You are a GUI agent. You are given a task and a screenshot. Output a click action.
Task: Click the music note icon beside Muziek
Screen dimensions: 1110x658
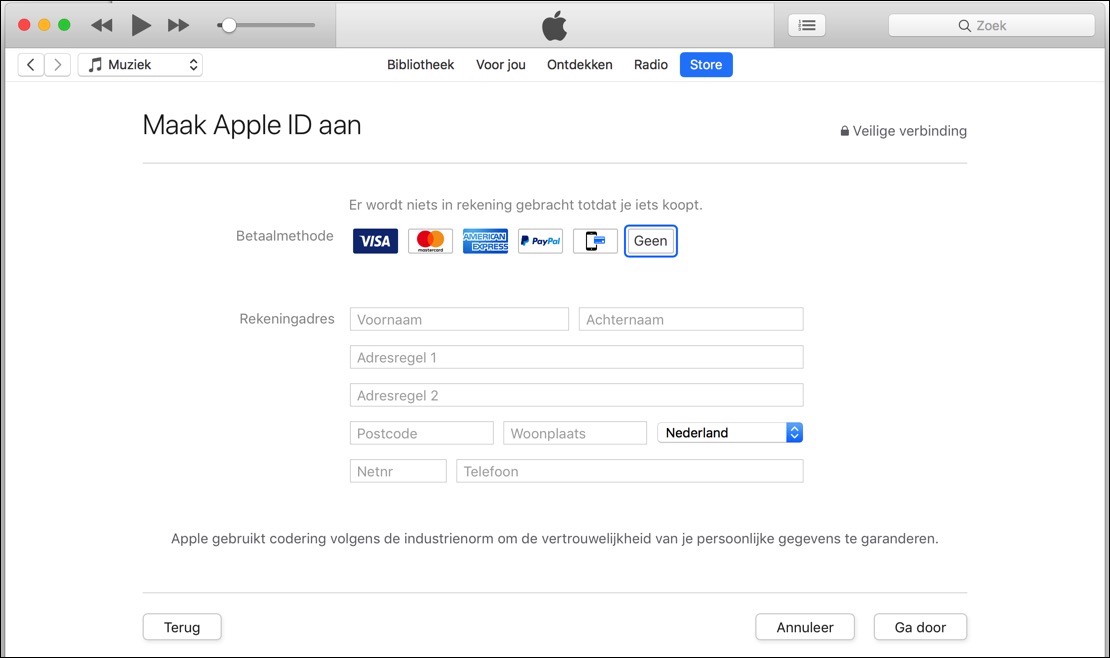coord(95,64)
